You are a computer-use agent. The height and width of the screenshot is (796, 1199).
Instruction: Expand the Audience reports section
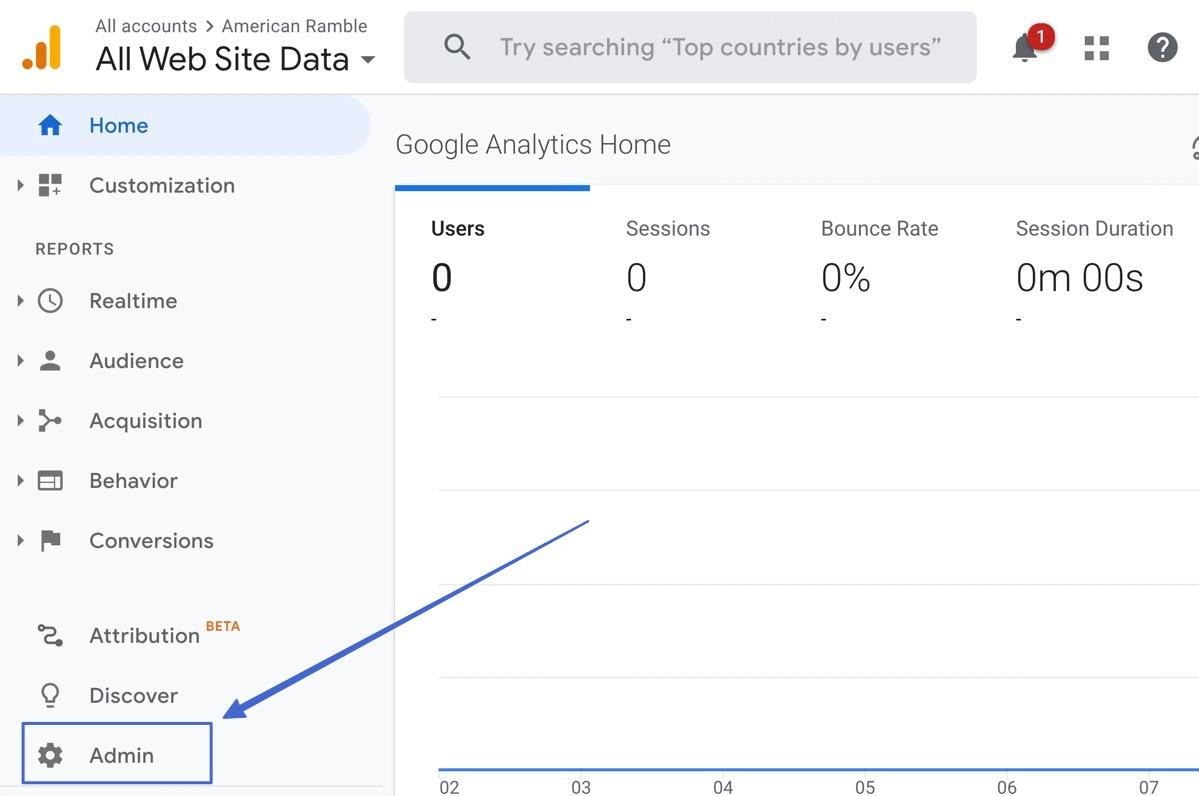point(19,360)
